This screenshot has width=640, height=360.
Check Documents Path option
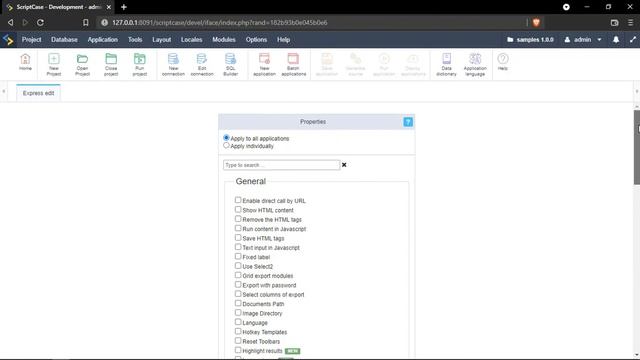[238, 303]
